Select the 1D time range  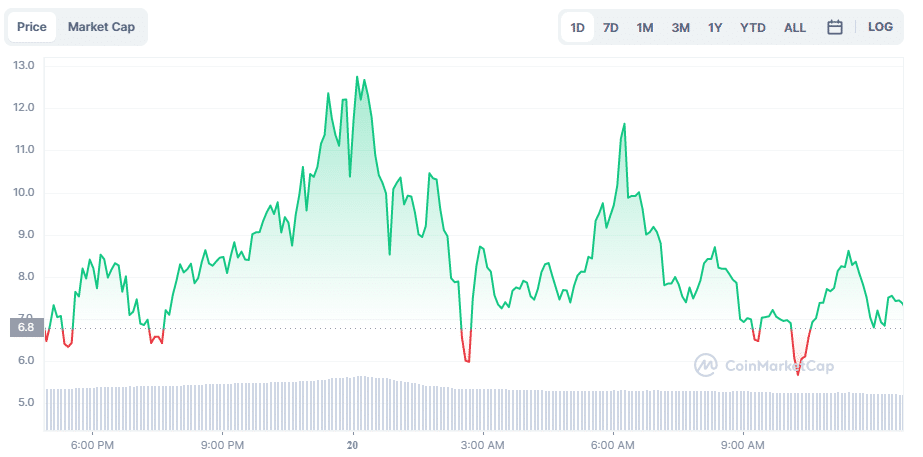click(x=577, y=27)
